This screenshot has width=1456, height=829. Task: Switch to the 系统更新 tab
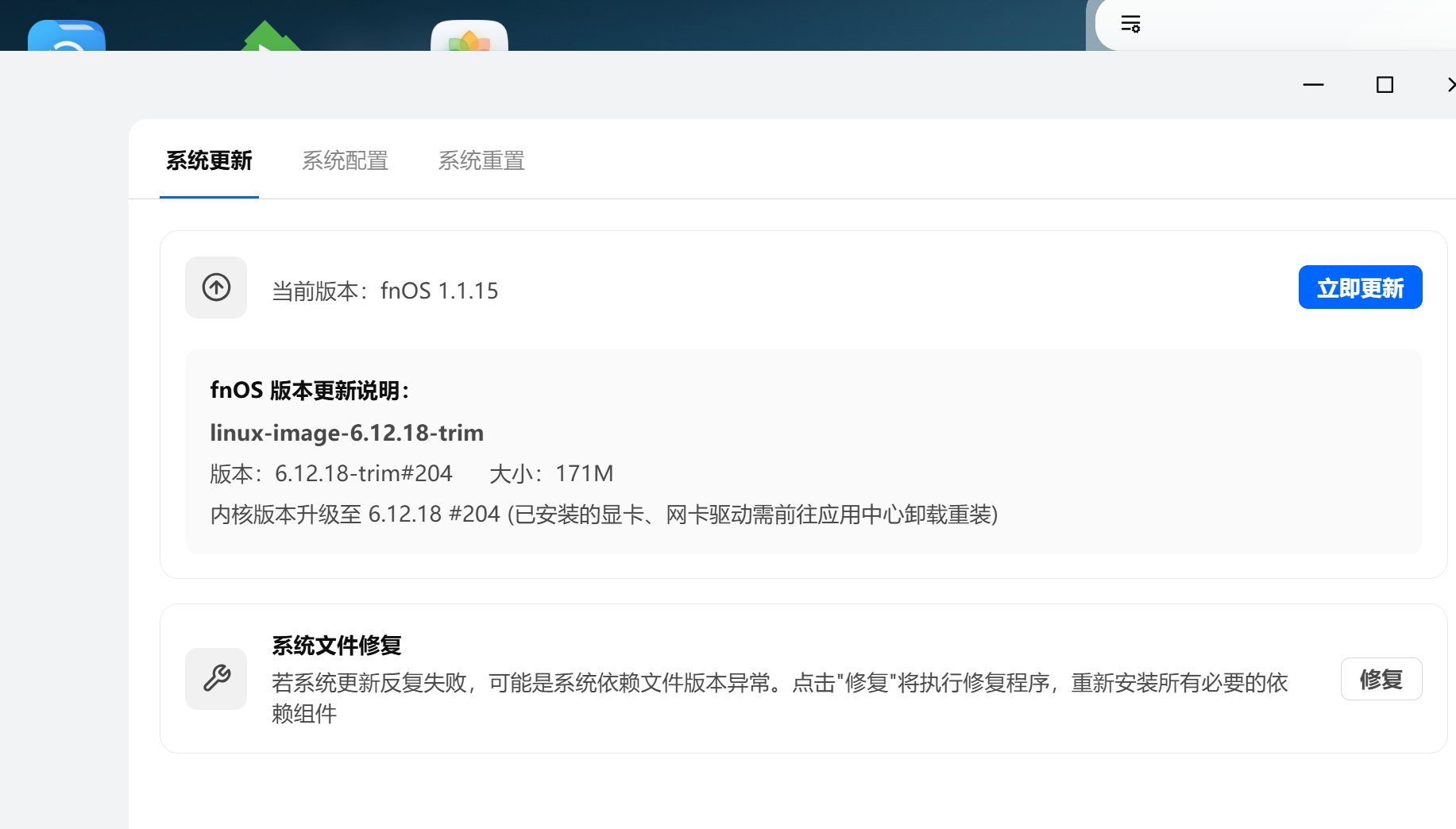click(209, 161)
